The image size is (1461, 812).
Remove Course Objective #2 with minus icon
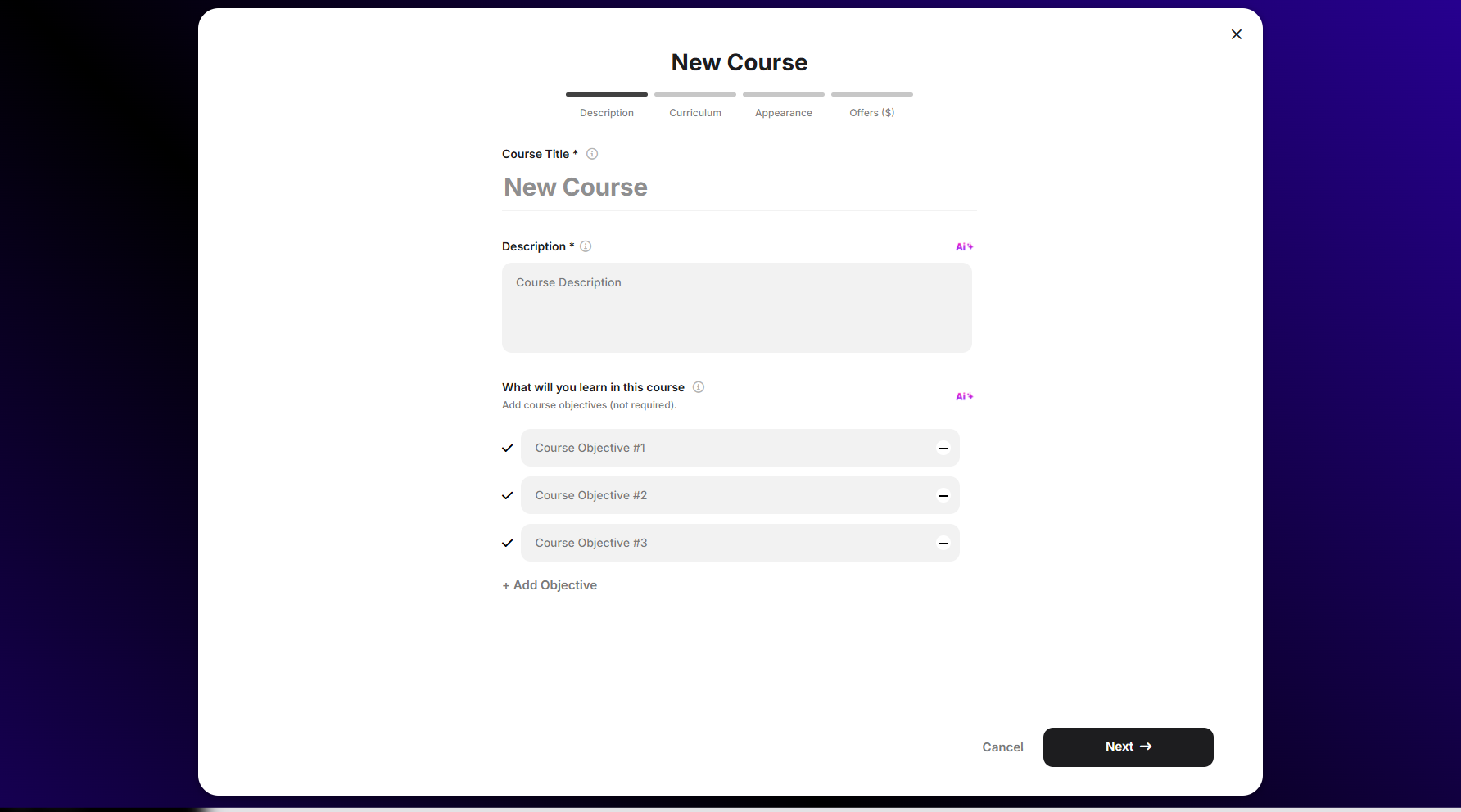pyautogui.click(x=943, y=495)
